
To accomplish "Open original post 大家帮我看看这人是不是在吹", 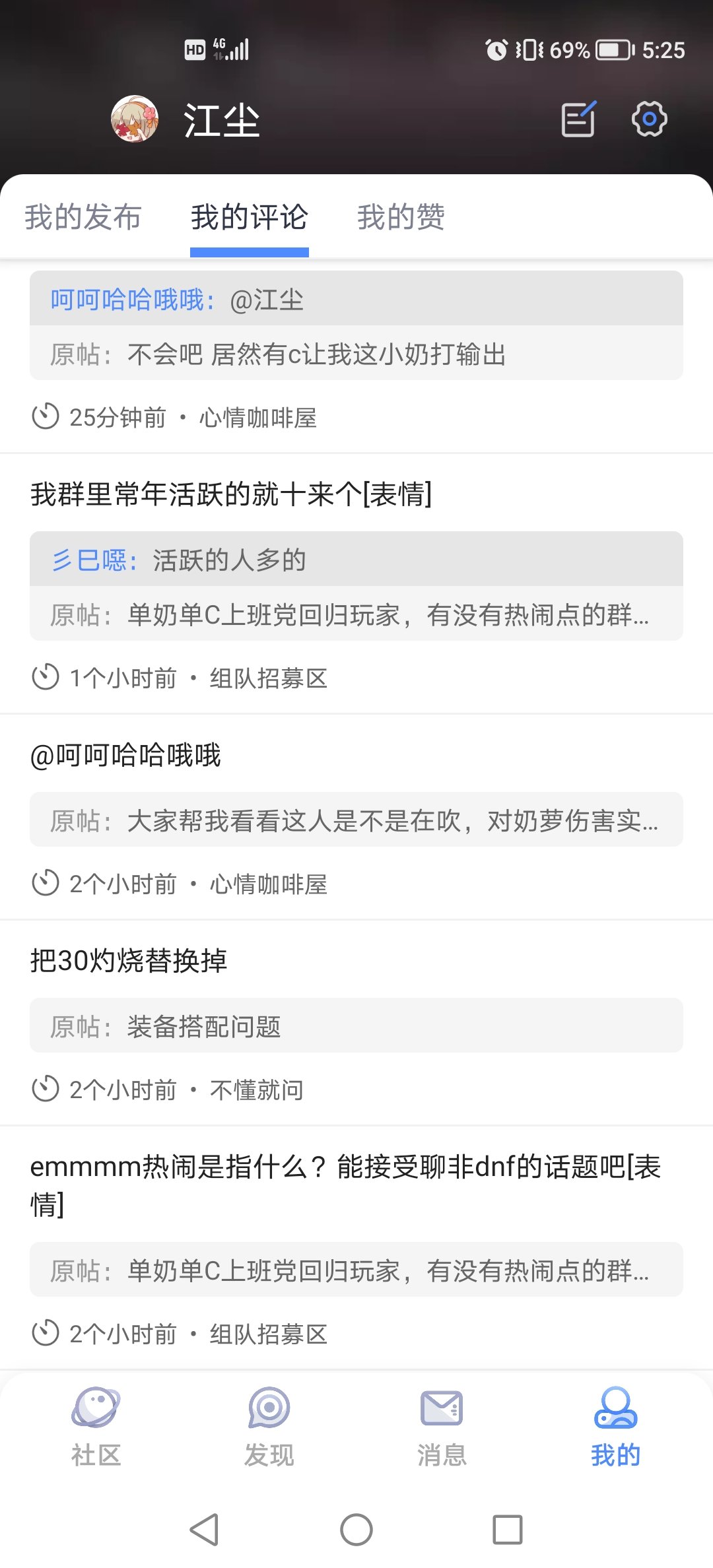I will 356,820.
